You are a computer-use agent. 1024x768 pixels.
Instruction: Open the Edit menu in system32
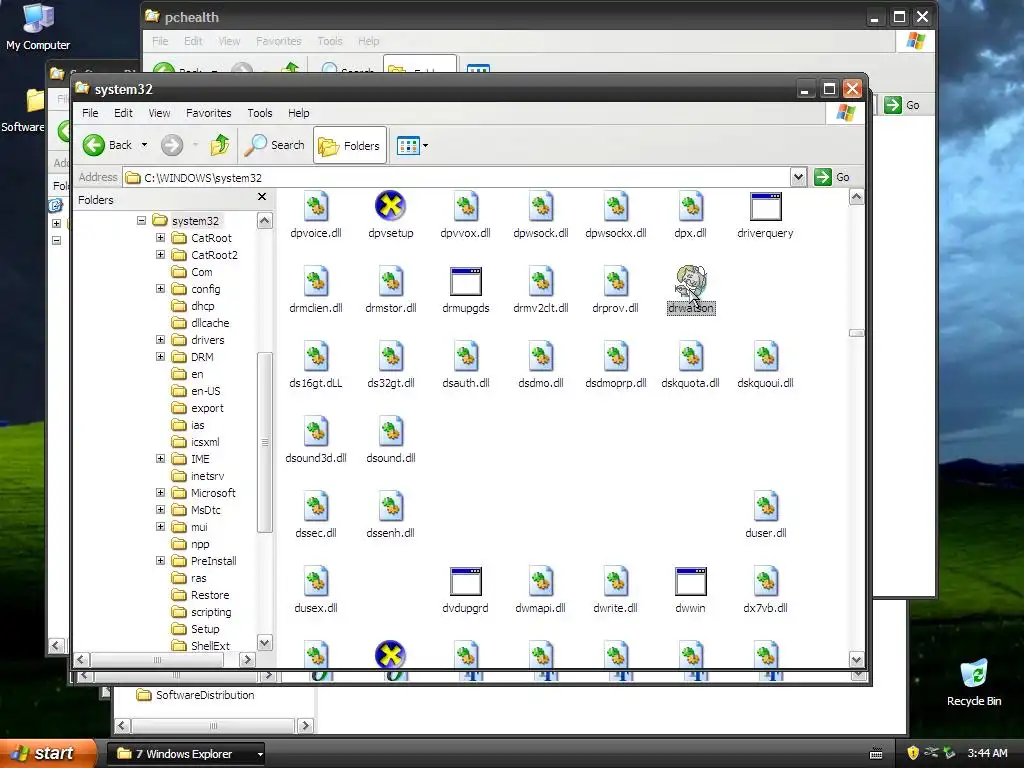(123, 113)
